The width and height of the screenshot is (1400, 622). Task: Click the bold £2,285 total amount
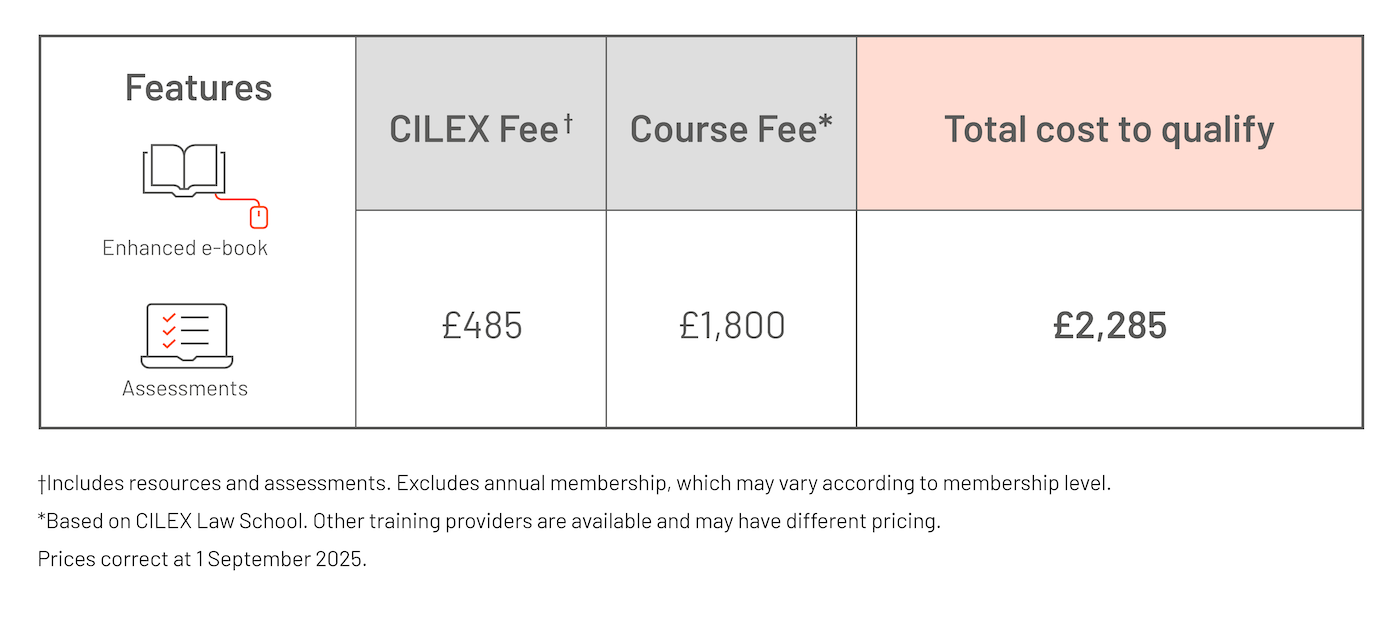pyautogui.click(x=1110, y=326)
